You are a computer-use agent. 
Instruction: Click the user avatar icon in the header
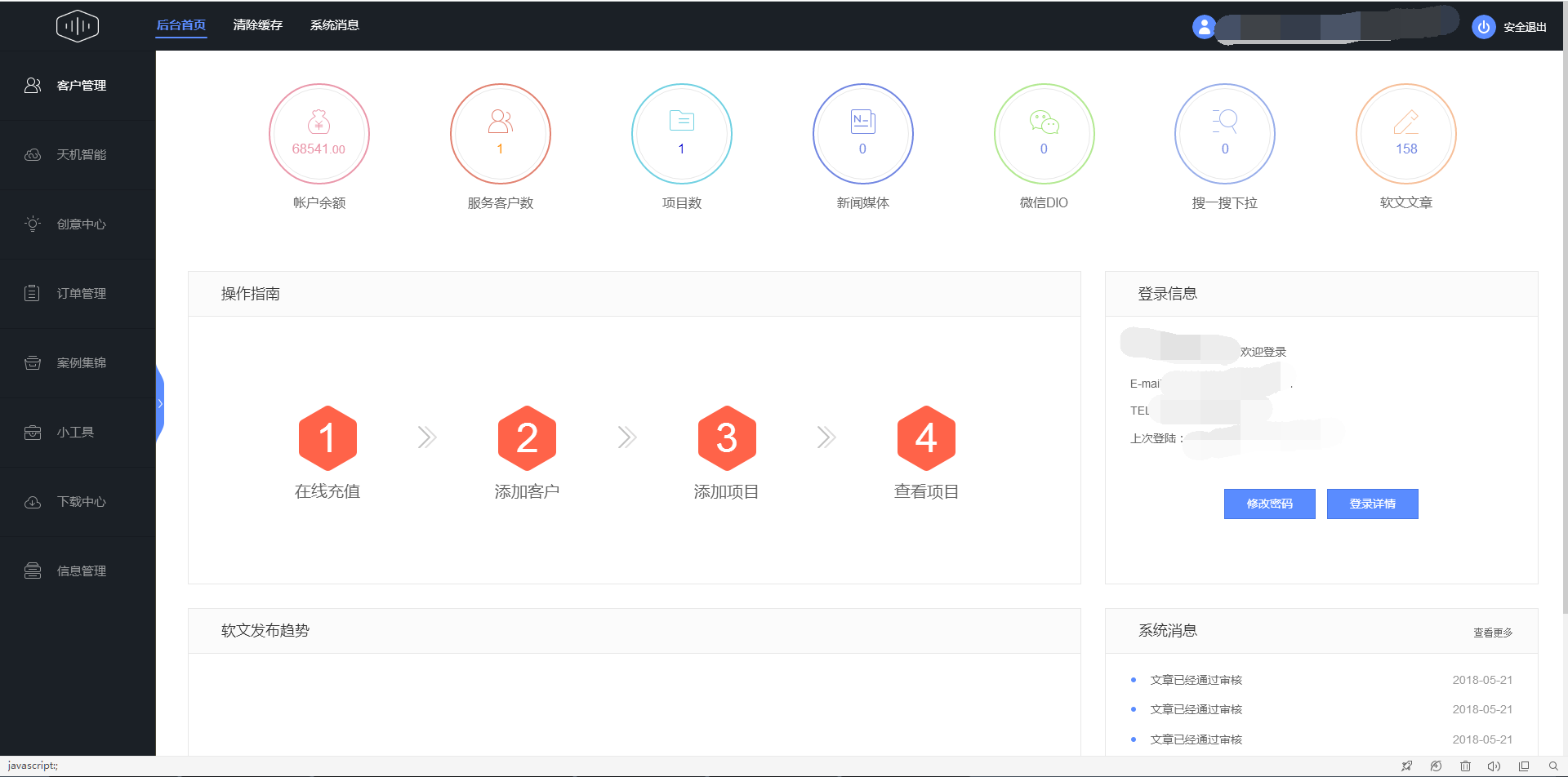(x=1204, y=27)
